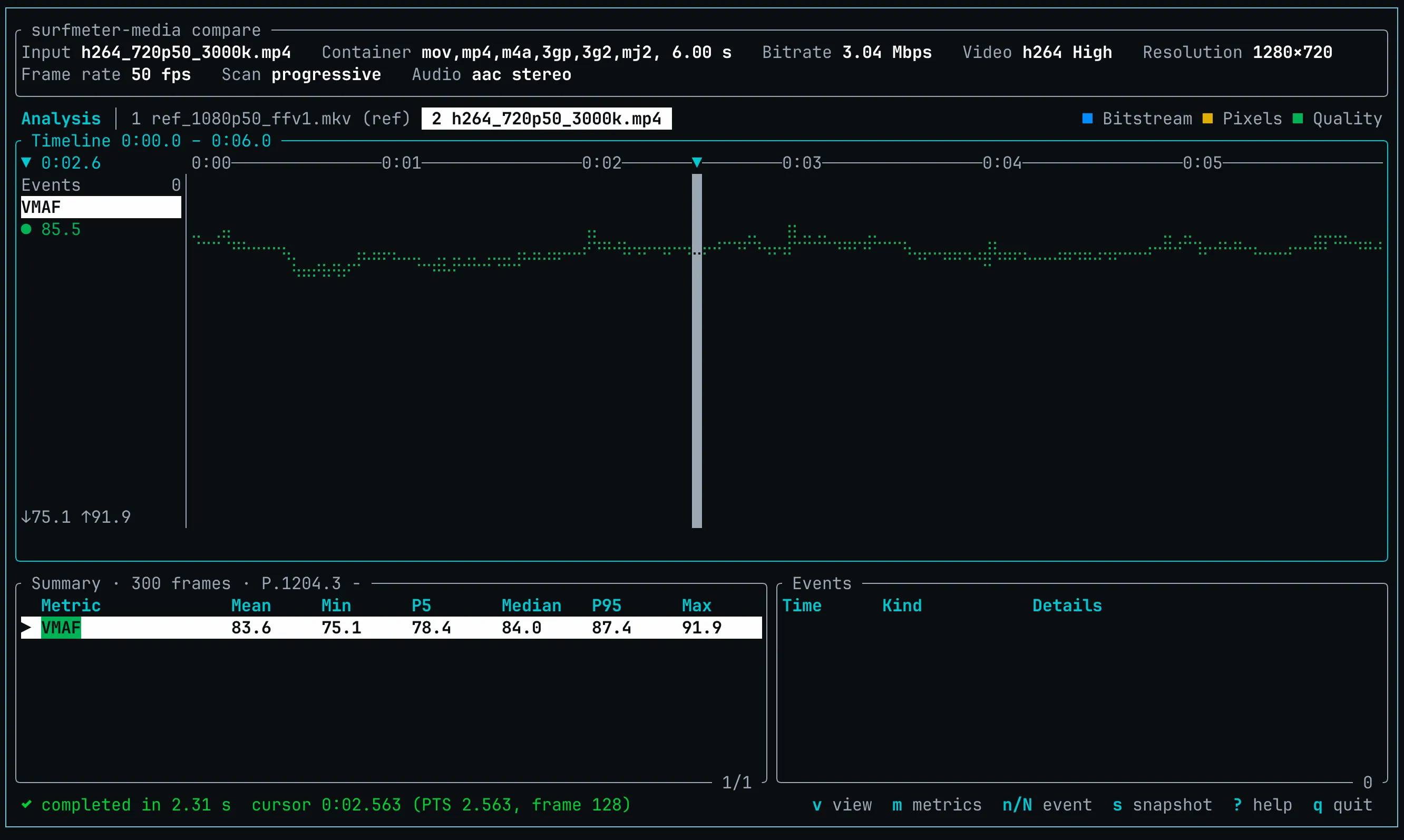Image resolution: width=1404 pixels, height=840 pixels.
Task: Click the green checkmark in the status bar
Action: point(26,805)
